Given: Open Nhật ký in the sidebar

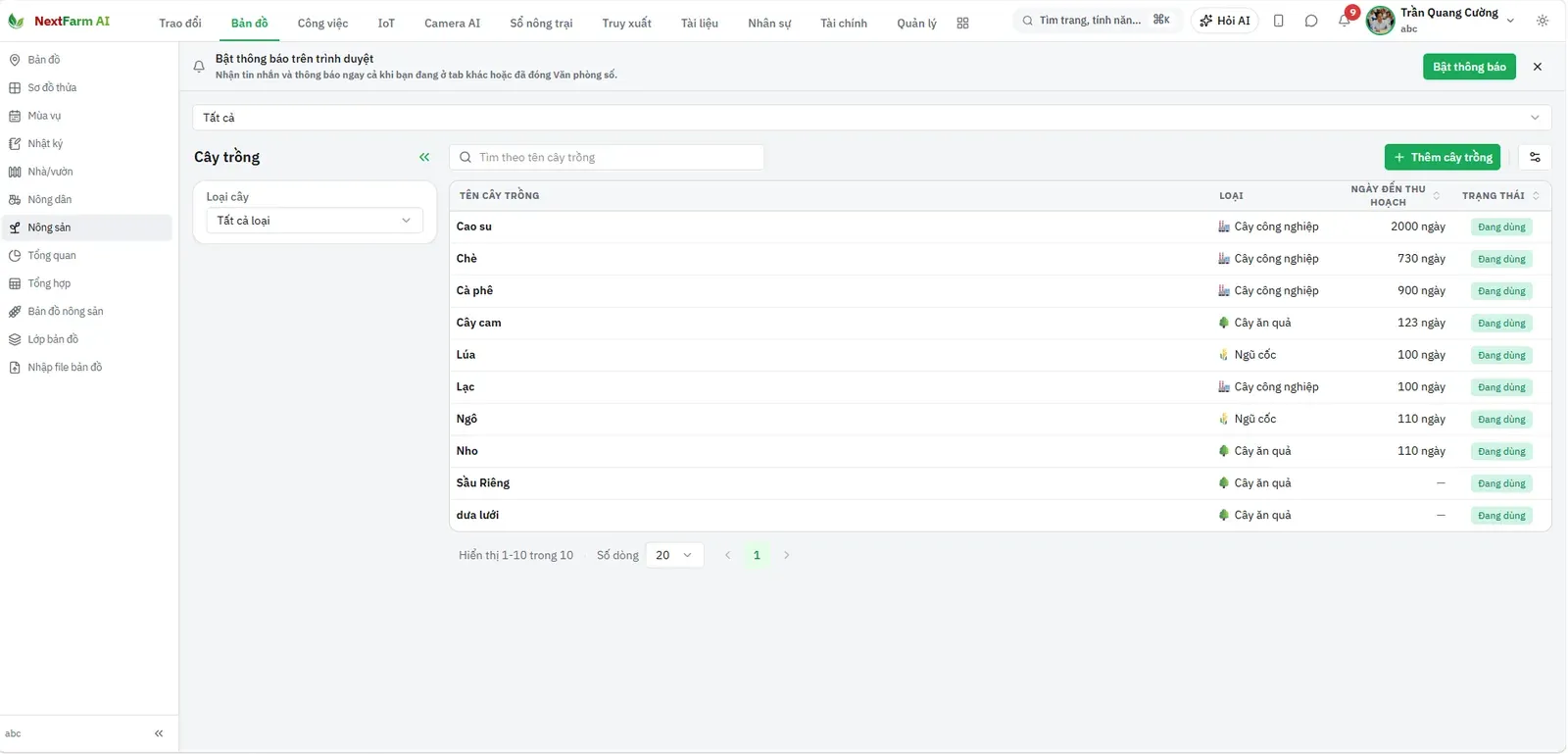Looking at the screenshot, I should [x=87, y=144].
